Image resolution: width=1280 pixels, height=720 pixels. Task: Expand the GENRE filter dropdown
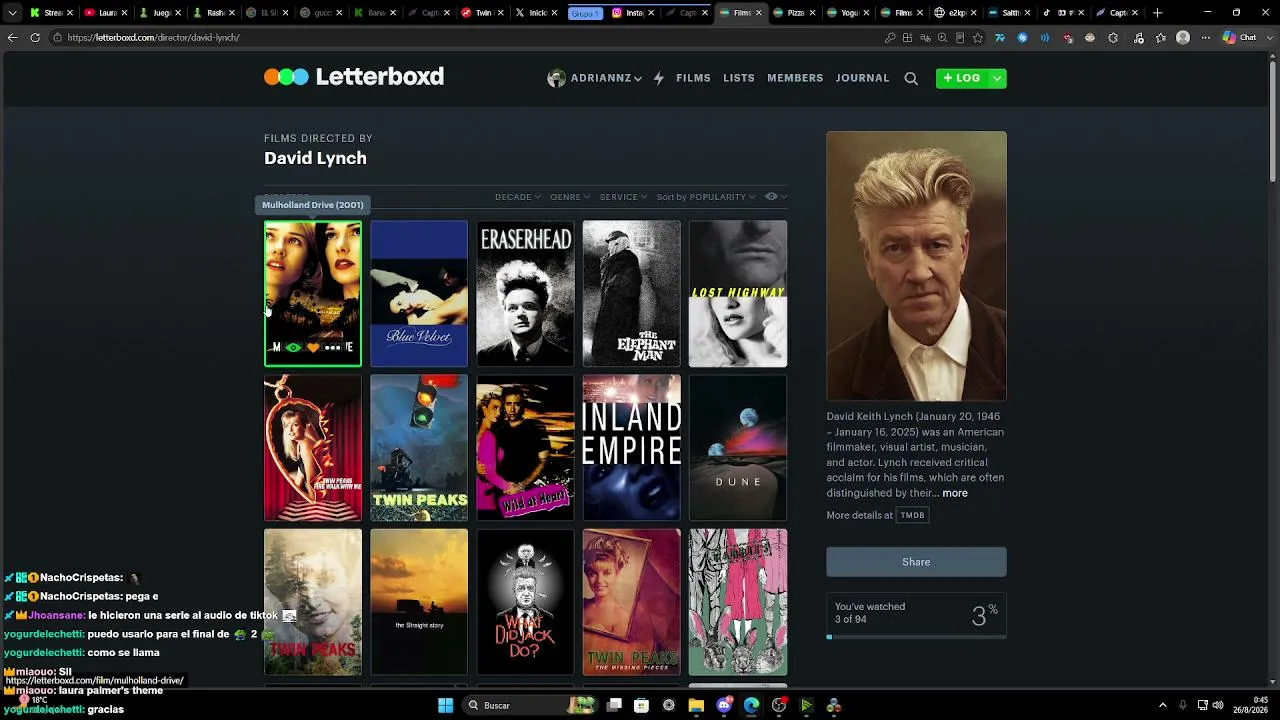click(570, 197)
